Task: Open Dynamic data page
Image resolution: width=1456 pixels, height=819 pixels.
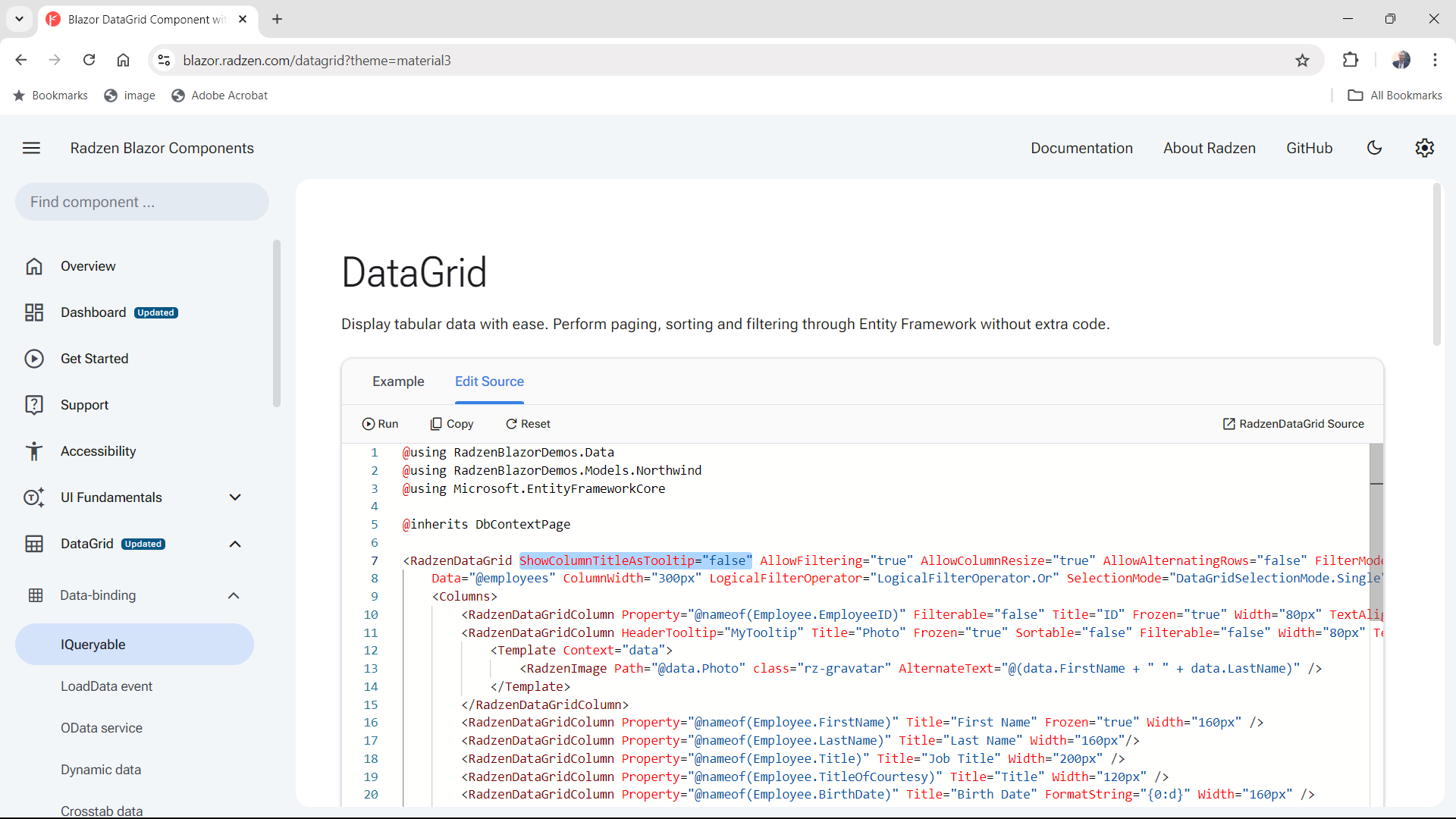Action: point(101,770)
